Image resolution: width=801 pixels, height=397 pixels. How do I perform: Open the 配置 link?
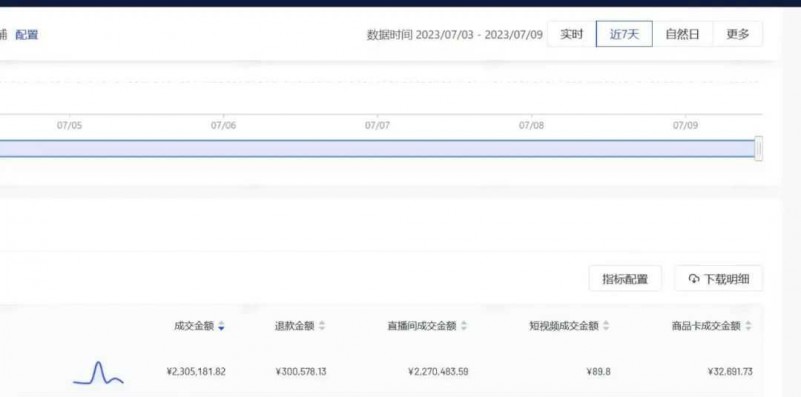coord(27,35)
